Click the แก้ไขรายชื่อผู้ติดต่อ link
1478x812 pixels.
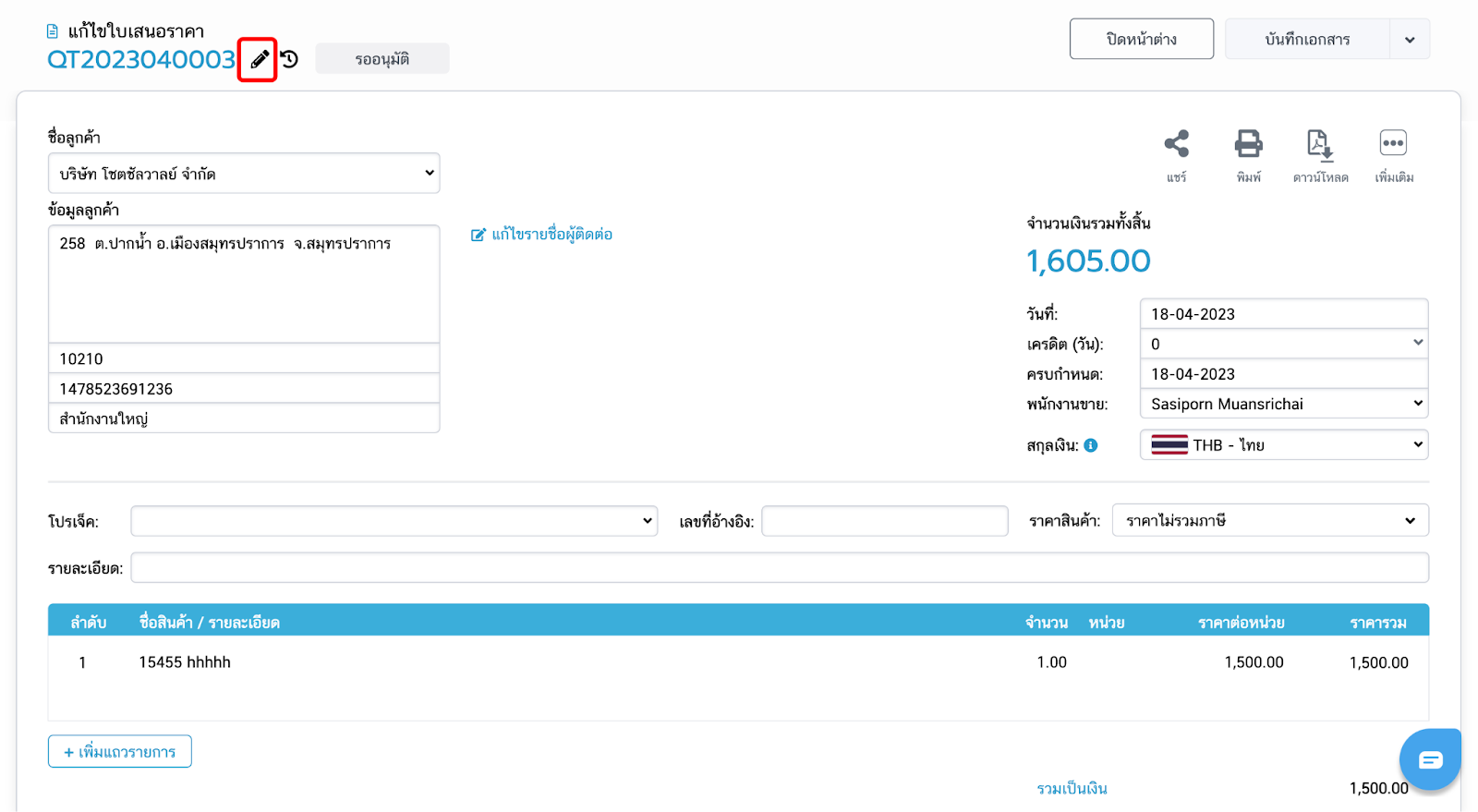(x=542, y=235)
